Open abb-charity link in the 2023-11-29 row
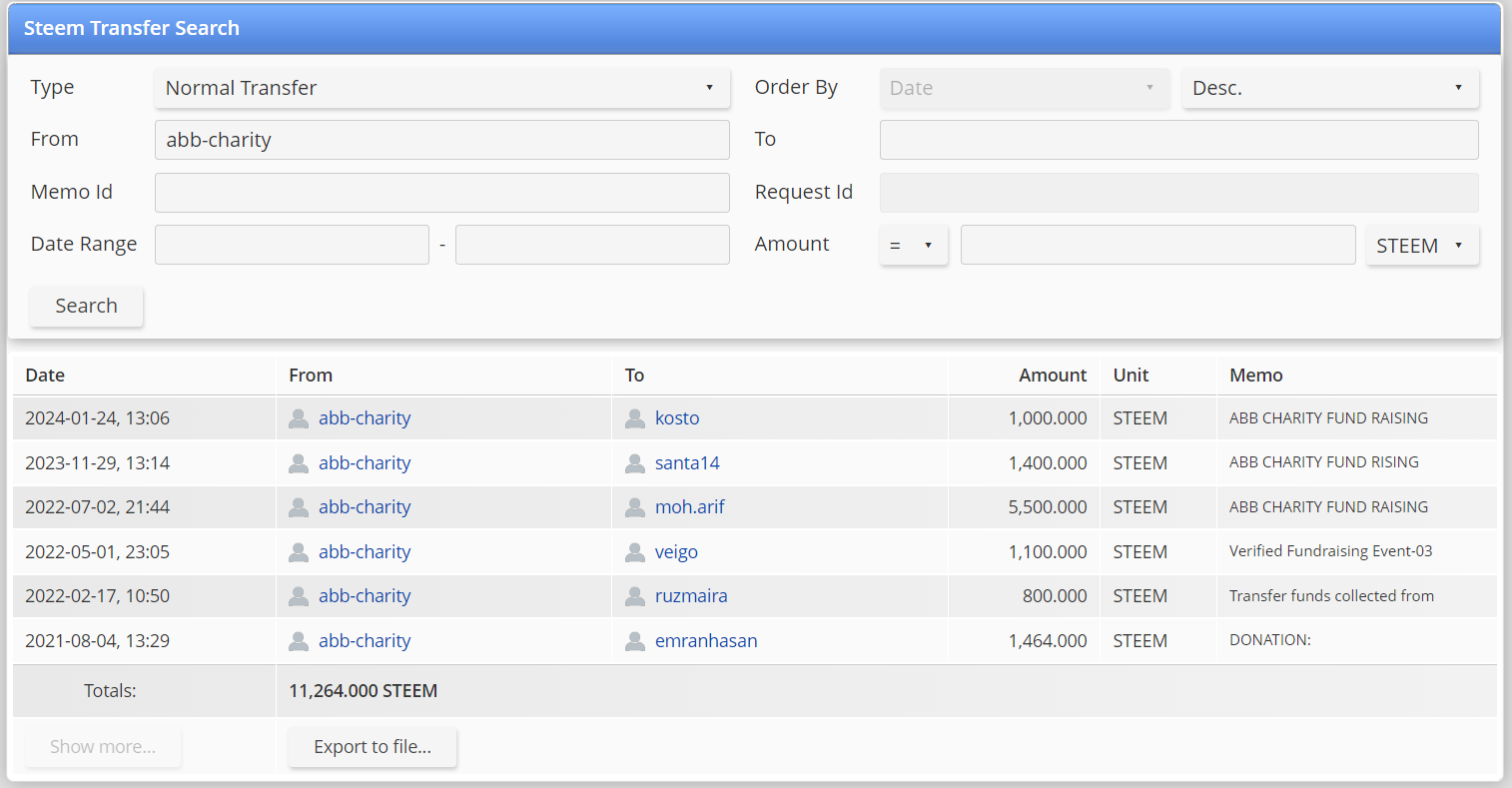Viewport: 1512px width, 788px height. [365, 463]
